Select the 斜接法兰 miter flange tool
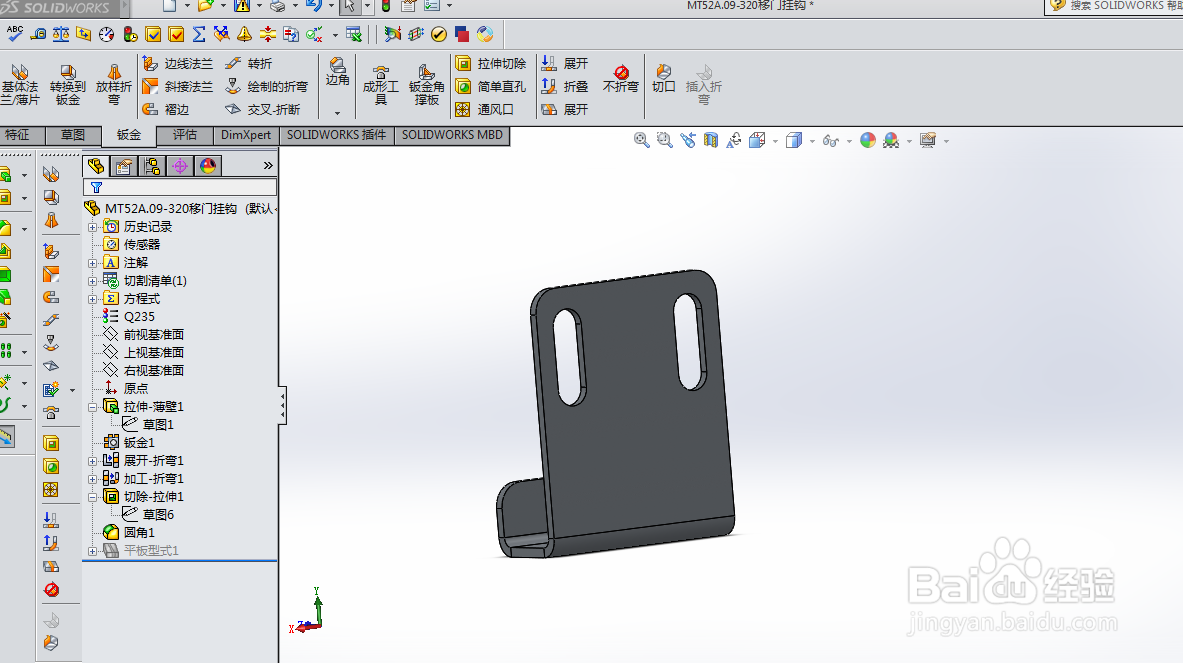1183x663 pixels. coord(178,87)
